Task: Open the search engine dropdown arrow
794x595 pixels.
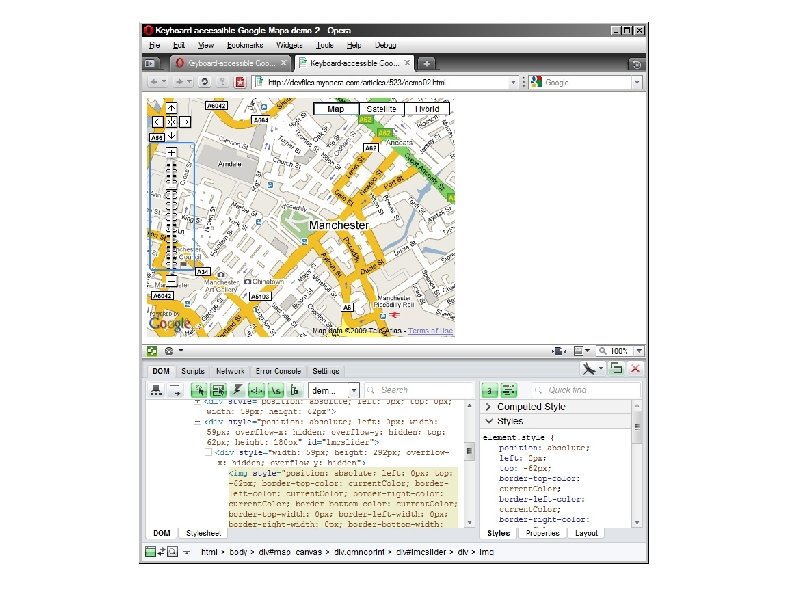Action: pyautogui.click(x=637, y=82)
